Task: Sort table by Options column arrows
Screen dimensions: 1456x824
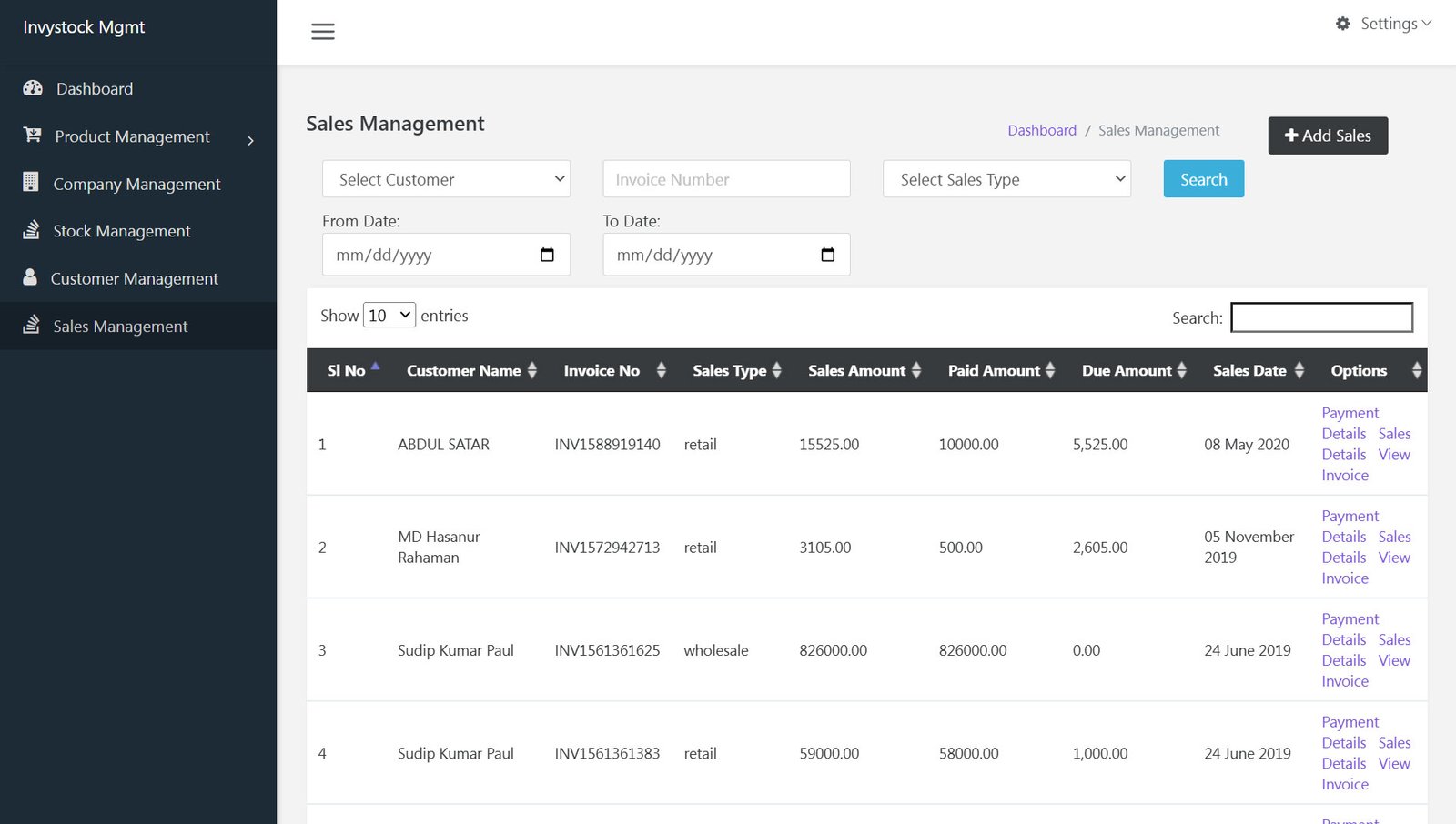Action: 1417,370
